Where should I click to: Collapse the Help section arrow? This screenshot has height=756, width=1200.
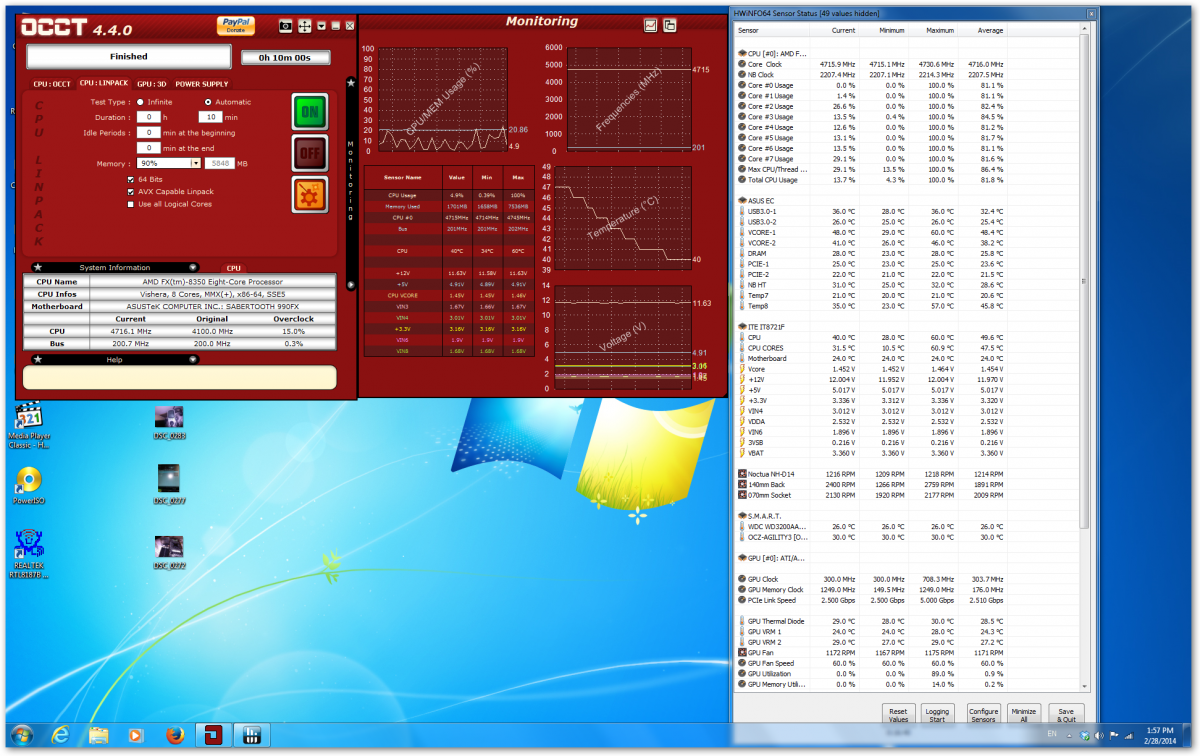193,358
